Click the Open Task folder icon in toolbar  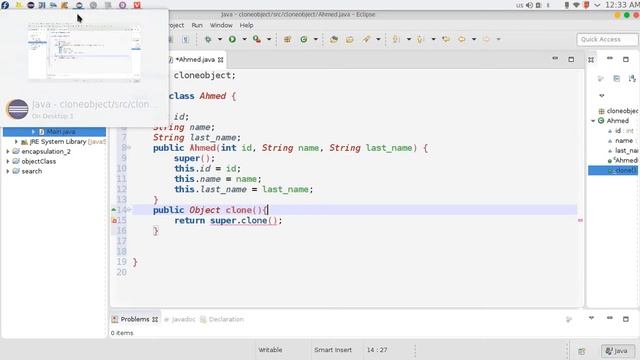(350, 39)
